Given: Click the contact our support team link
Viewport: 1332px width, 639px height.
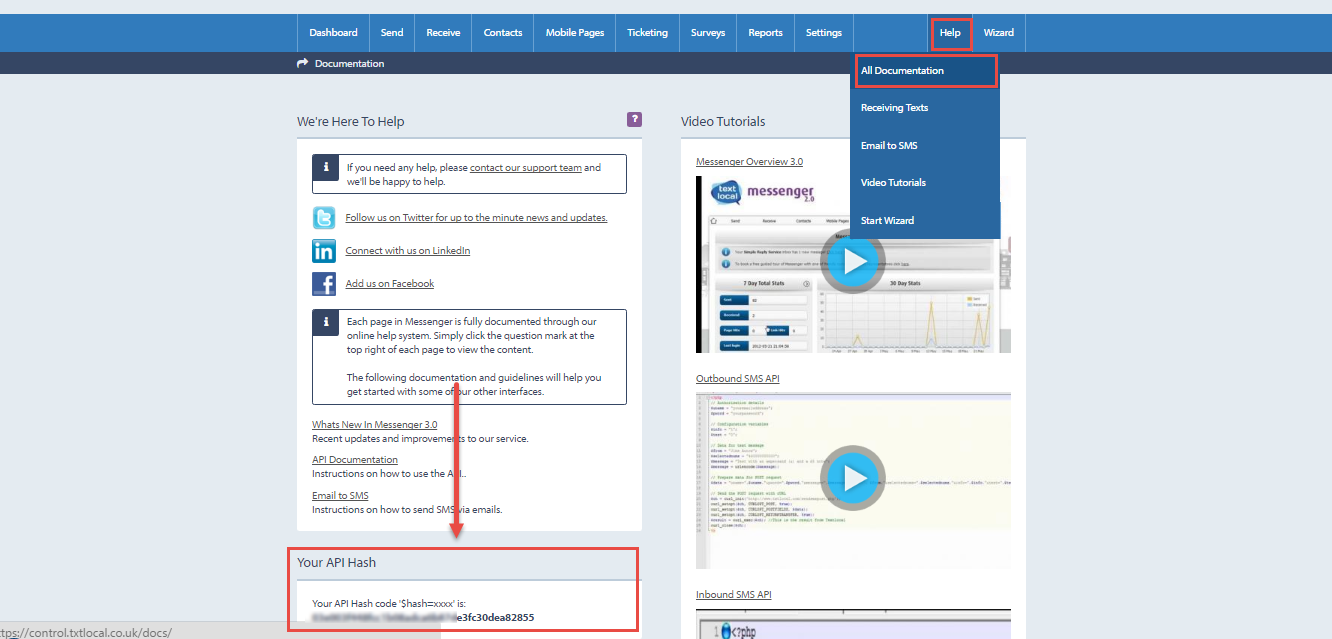Looking at the screenshot, I should (x=525, y=168).
